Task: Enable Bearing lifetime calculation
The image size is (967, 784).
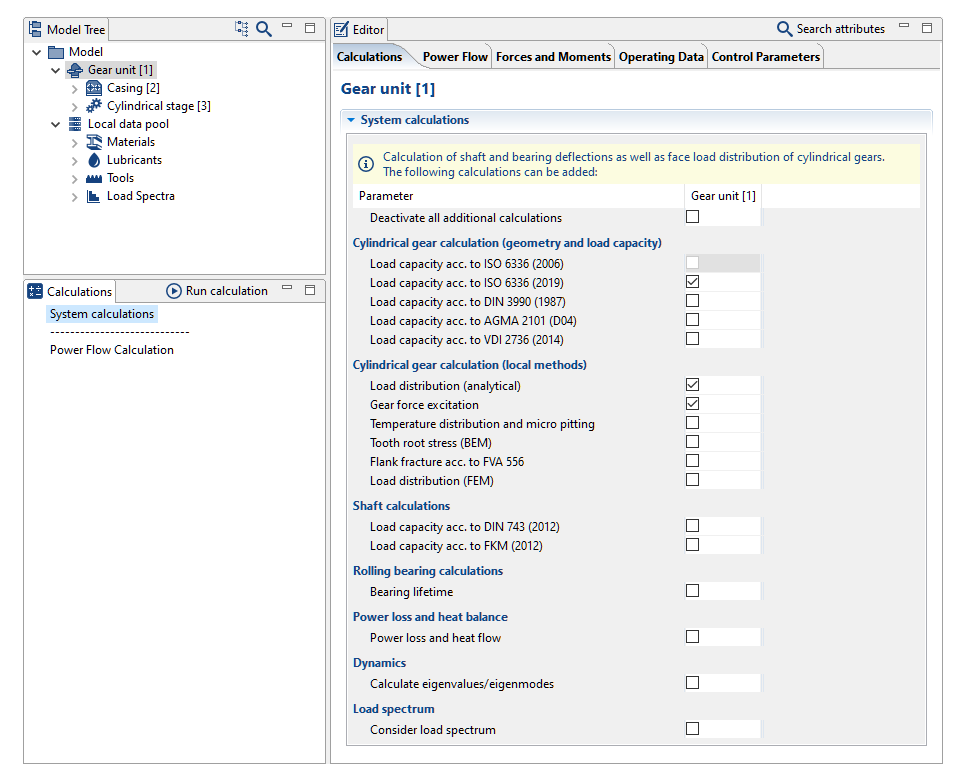Action: tap(691, 590)
